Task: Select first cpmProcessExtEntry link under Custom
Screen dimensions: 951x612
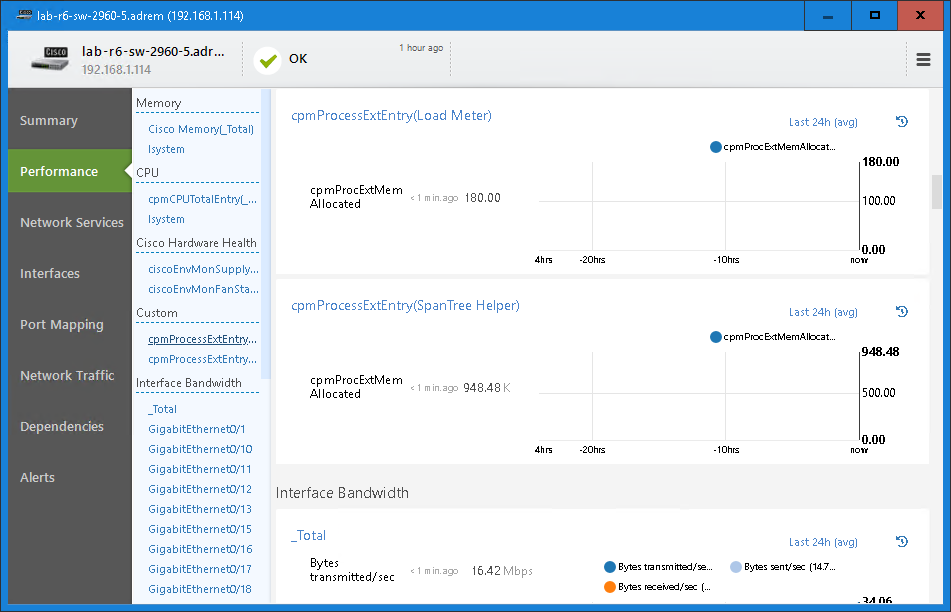Action: click(x=203, y=339)
